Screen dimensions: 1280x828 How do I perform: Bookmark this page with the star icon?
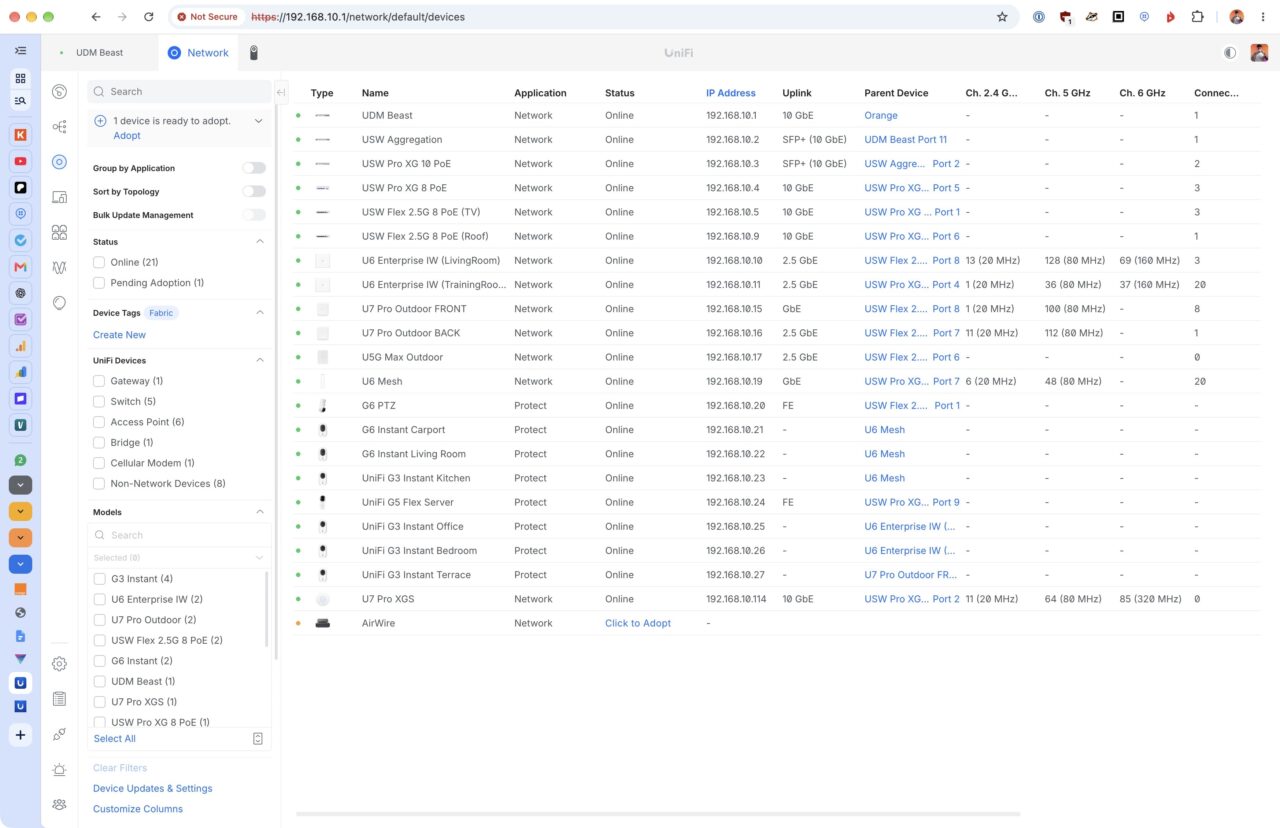[1002, 17]
